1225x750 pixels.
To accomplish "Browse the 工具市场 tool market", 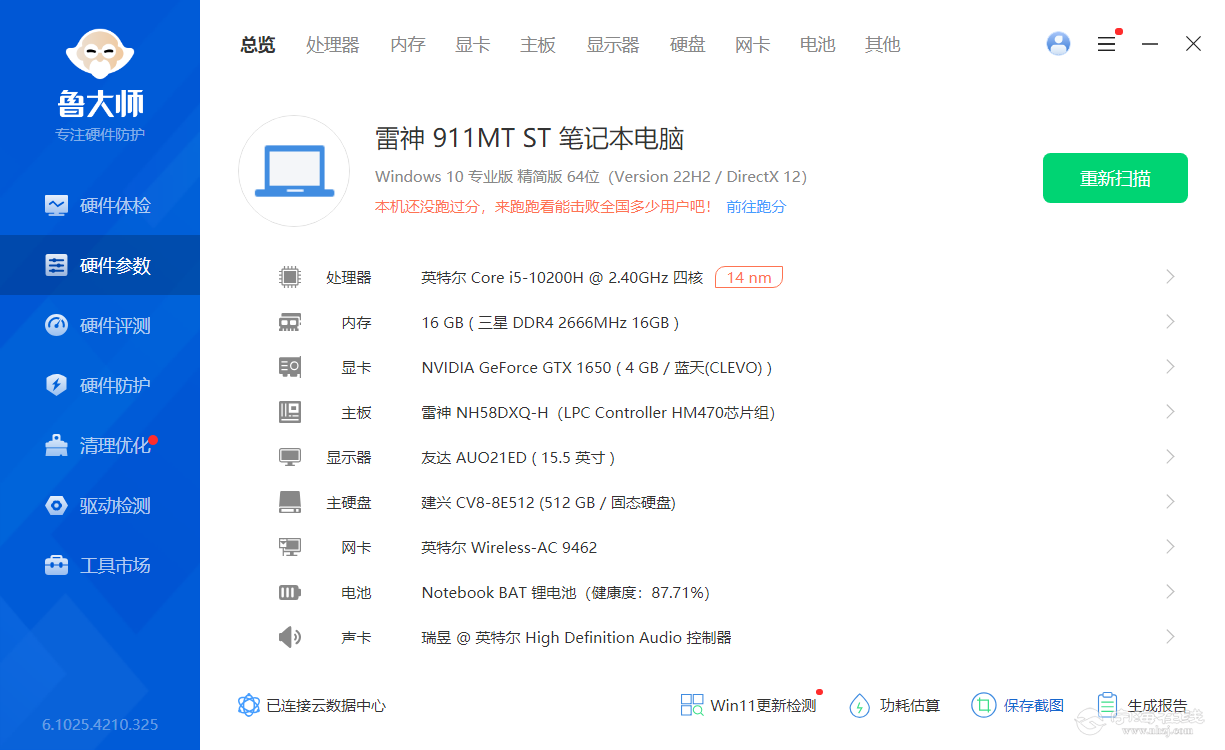I will (x=100, y=565).
